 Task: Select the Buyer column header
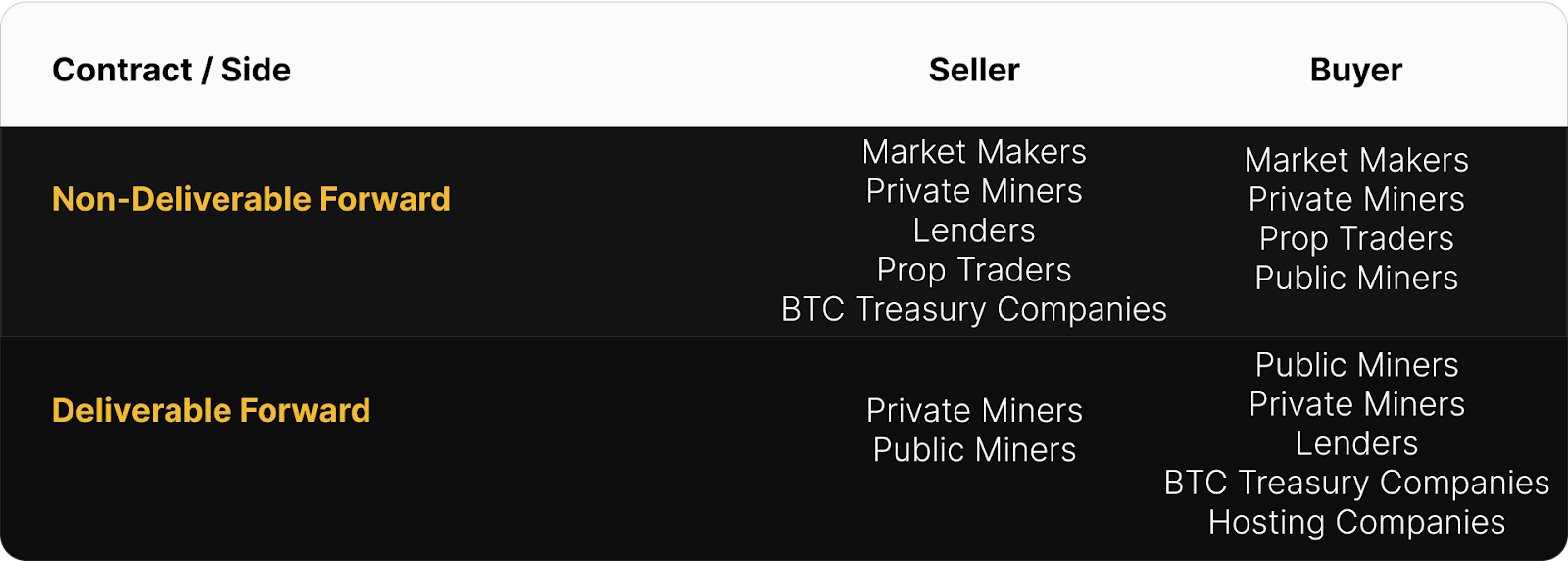click(x=1356, y=70)
